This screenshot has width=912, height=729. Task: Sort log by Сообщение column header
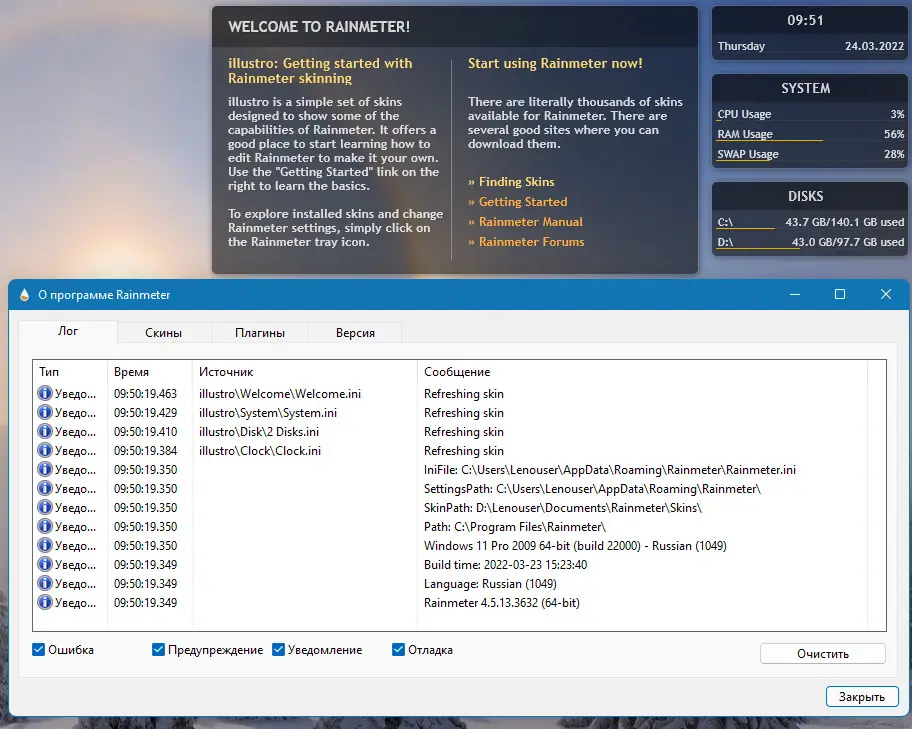pyautogui.click(x=642, y=372)
